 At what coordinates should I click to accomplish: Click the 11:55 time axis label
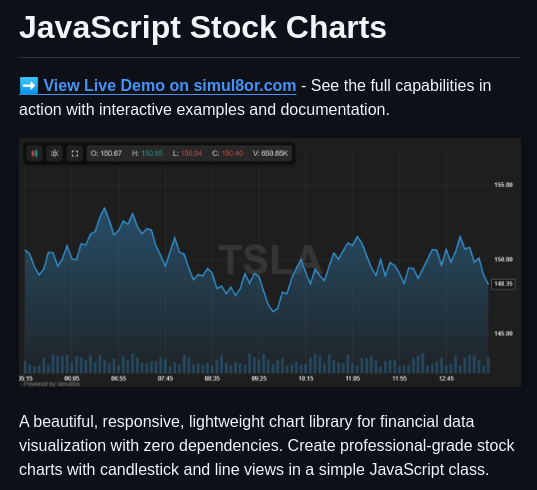point(400,378)
